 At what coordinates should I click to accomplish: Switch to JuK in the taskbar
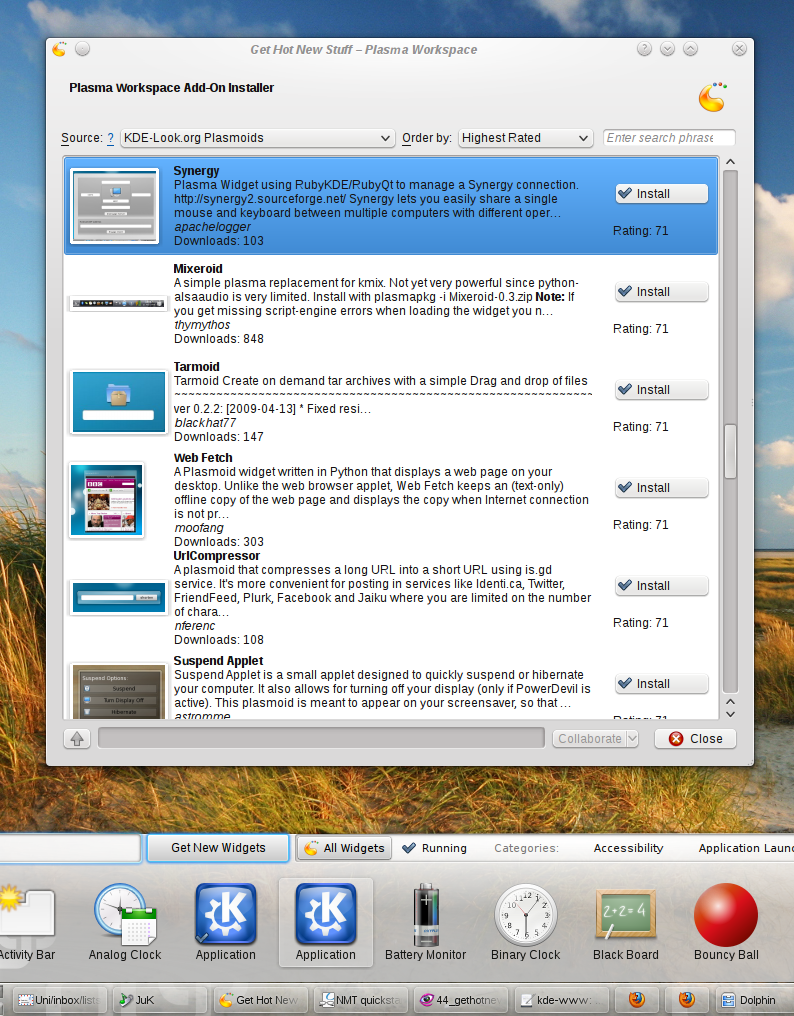click(159, 1000)
